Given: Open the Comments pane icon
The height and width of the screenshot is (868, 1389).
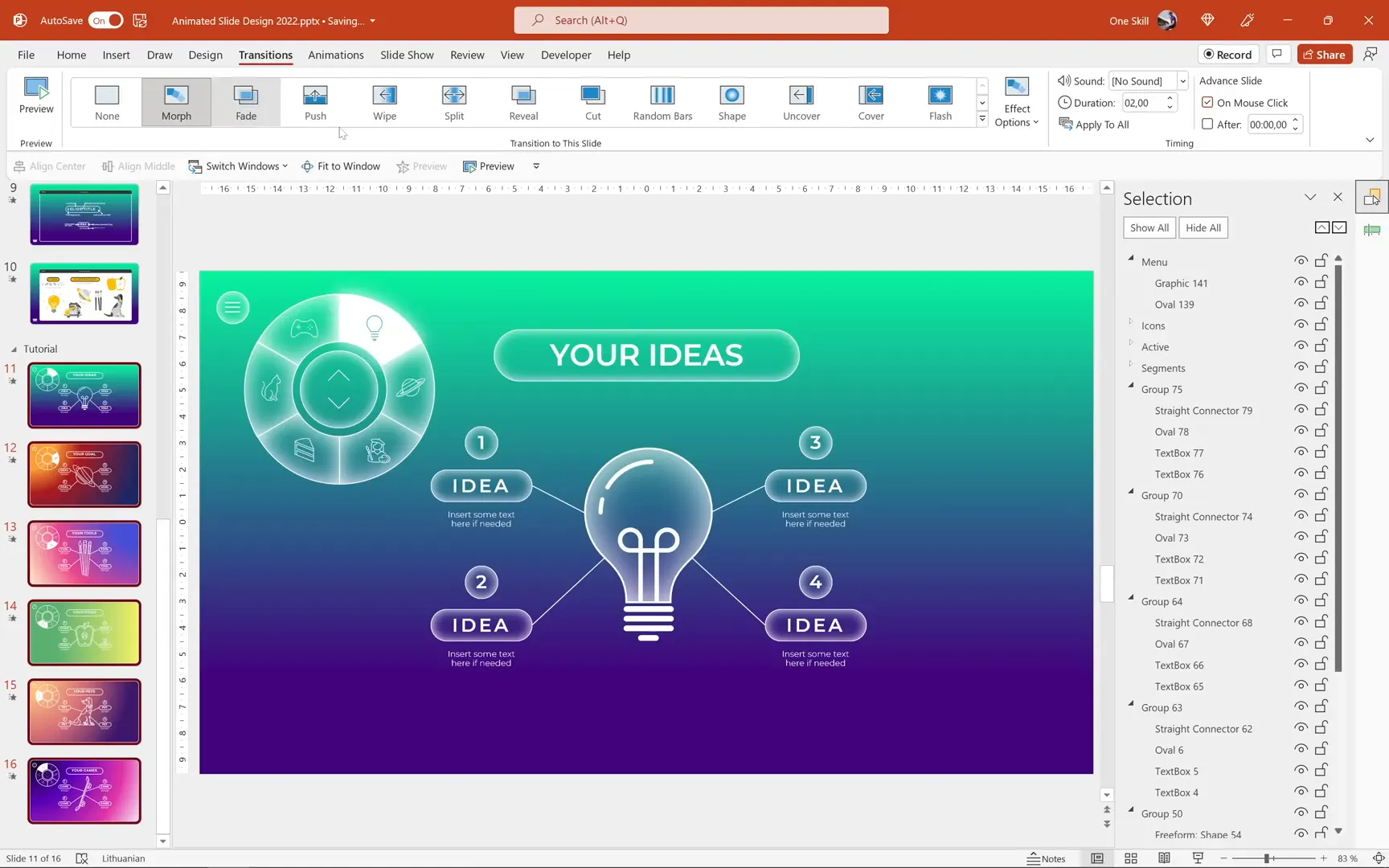Looking at the screenshot, I should (x=1276, y=54).
